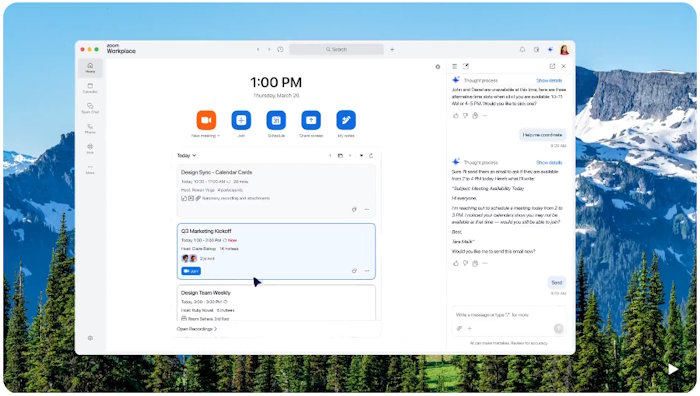Thumbs down the first AI response

click(x=465, y=116)
